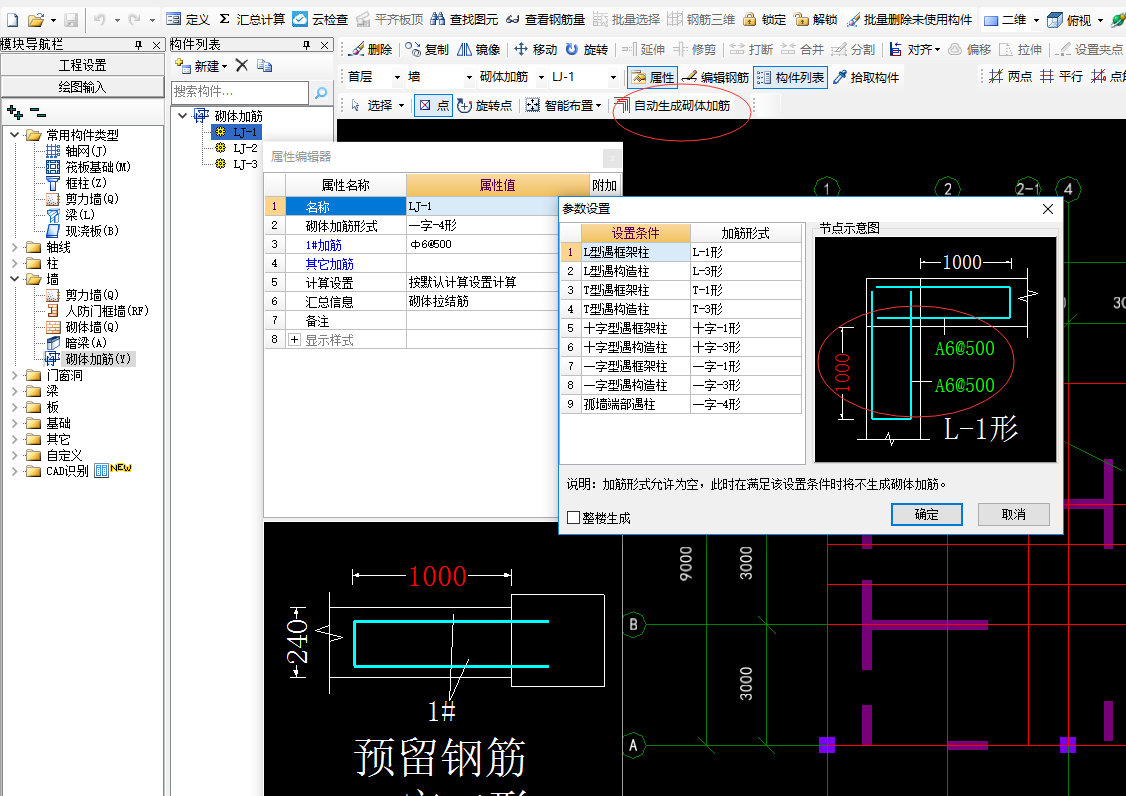Open the folder icon in the top toolbar
The height and width of the screenshot is (796, 1126).
pyautogui.click(x=35, y=19)
